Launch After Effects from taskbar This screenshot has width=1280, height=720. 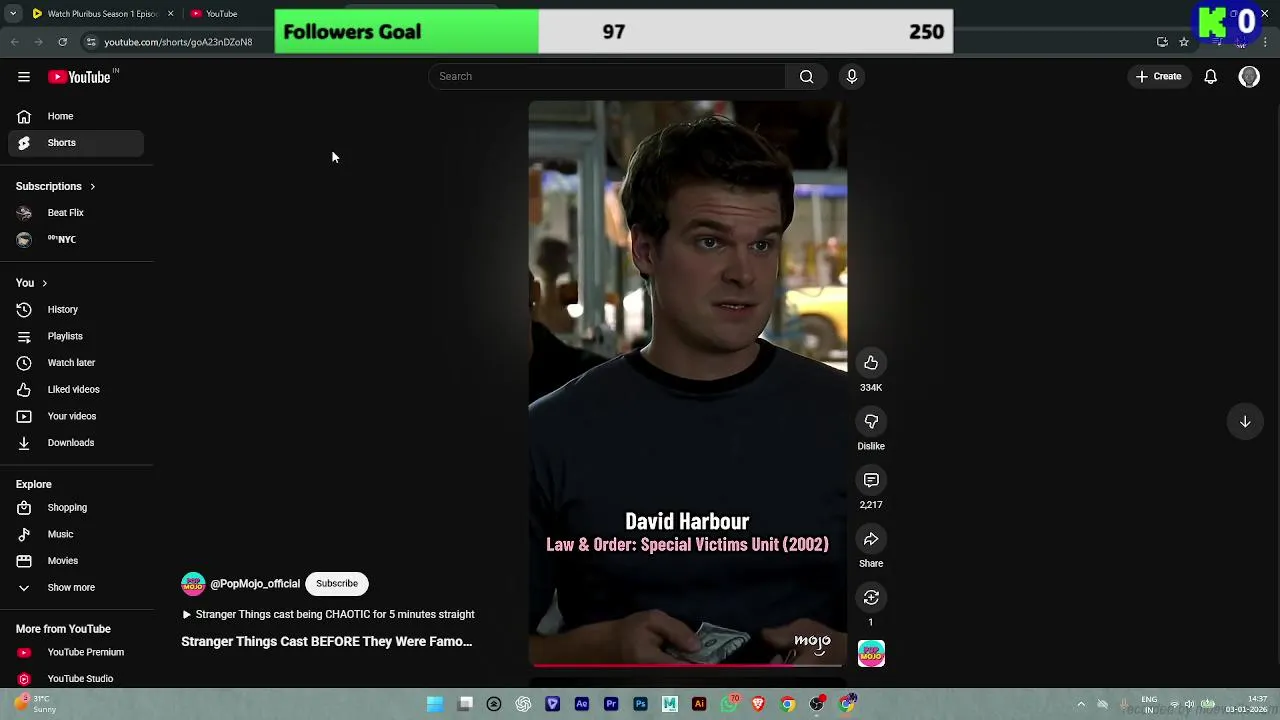[x=582, y=704]
